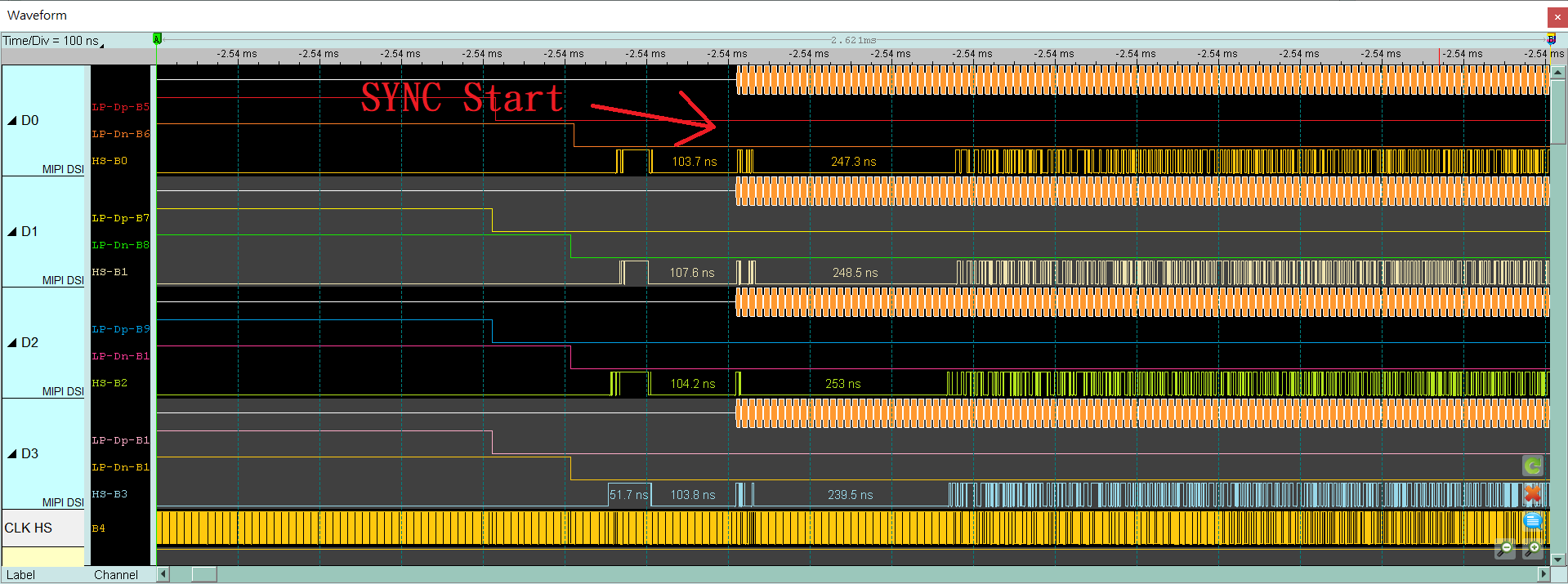This screenshot has height=584, width=1568.
Task: Click the 103.7 ns measurement on HS-B0
Action: click(x=695, y=162)
